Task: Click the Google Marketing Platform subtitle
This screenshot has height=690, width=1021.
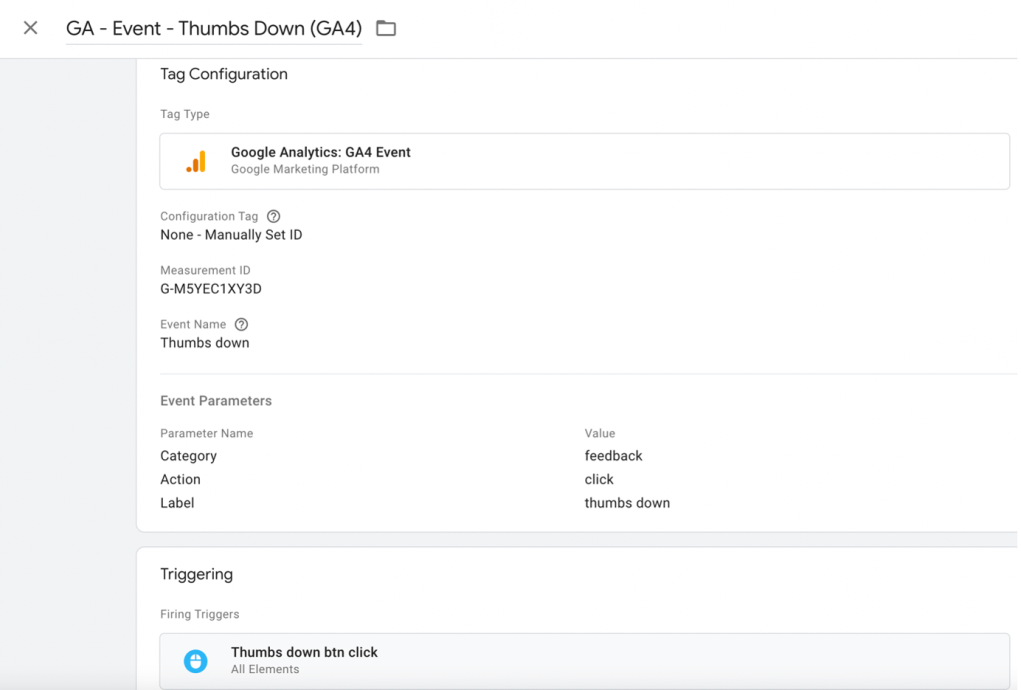Action: pyautogui.click(x=305, y=169)
